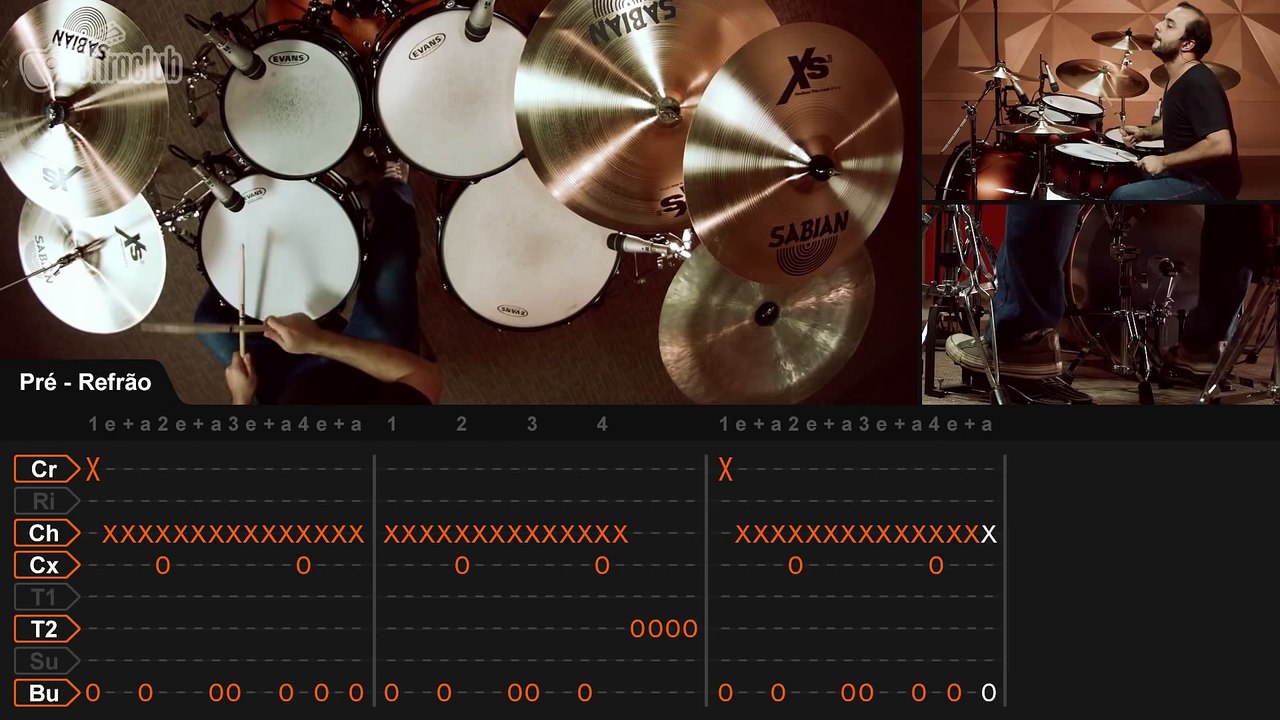Click the T2 tom fill OOOO notes
1280x720 pixels.
[664, 629]
